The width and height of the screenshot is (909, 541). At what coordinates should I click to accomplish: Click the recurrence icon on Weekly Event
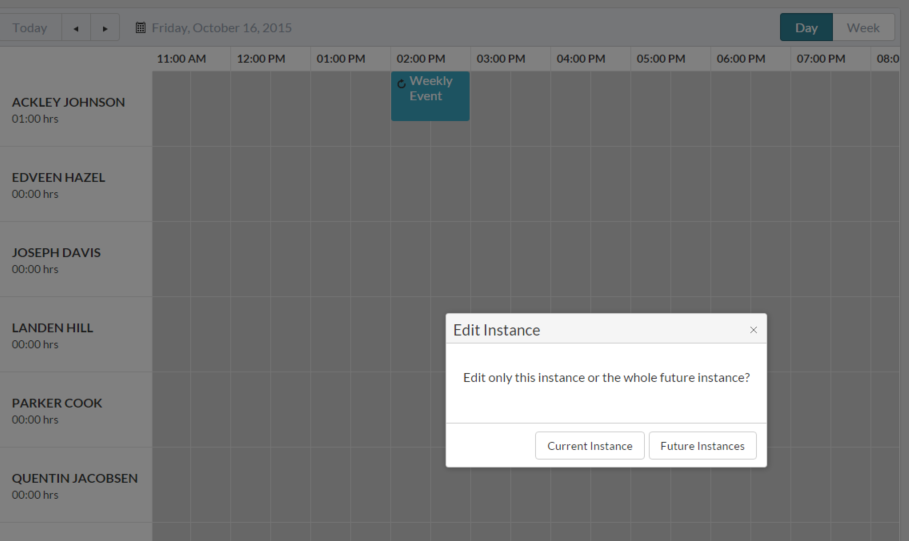click(x=401, y=84)
